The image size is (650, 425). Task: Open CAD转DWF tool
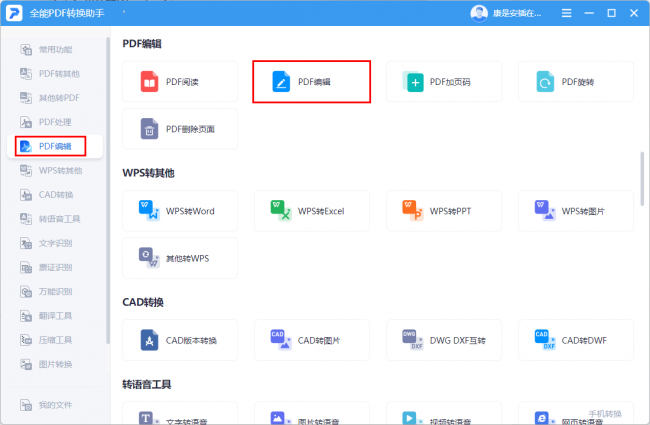(x=576, y=340)
